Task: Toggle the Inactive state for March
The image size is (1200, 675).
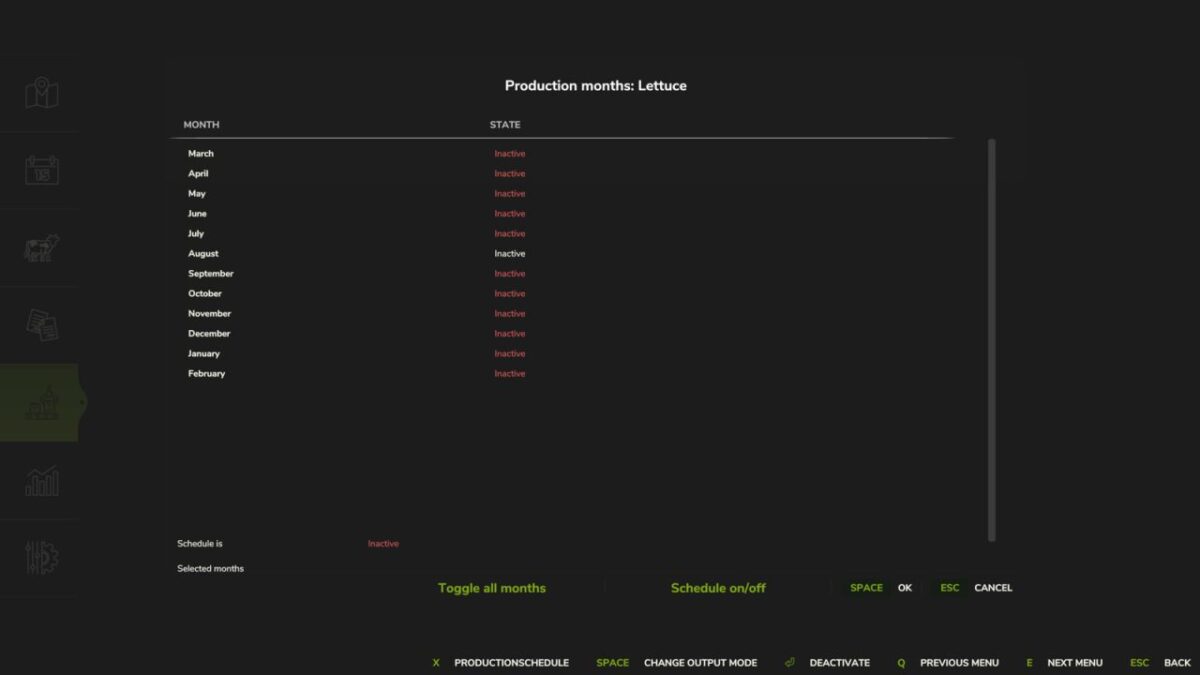Action: [509, 153]
